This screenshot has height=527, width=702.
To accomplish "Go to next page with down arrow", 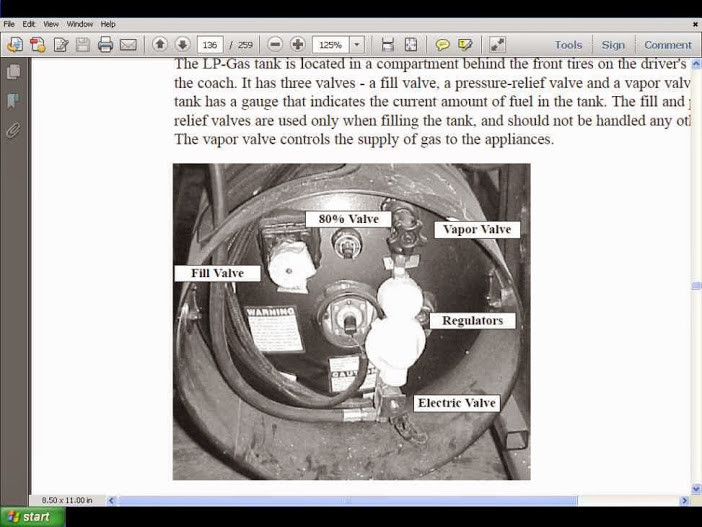I will click(x=182, y=44).
